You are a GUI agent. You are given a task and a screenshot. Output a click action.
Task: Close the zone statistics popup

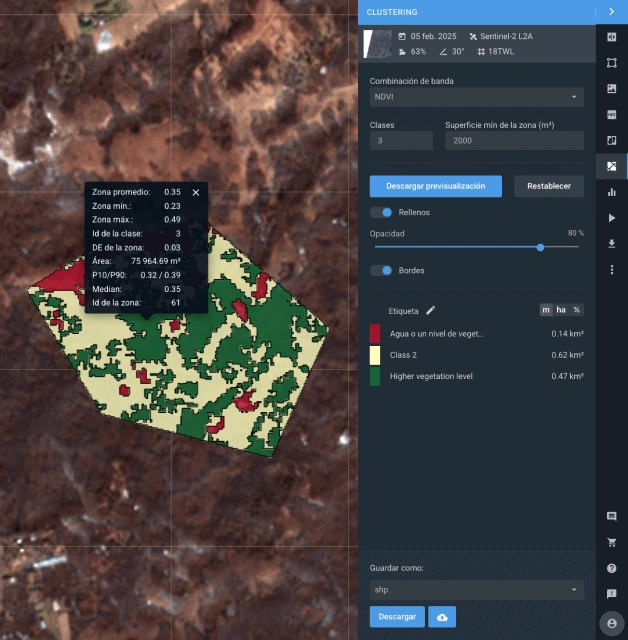(196, 192)
